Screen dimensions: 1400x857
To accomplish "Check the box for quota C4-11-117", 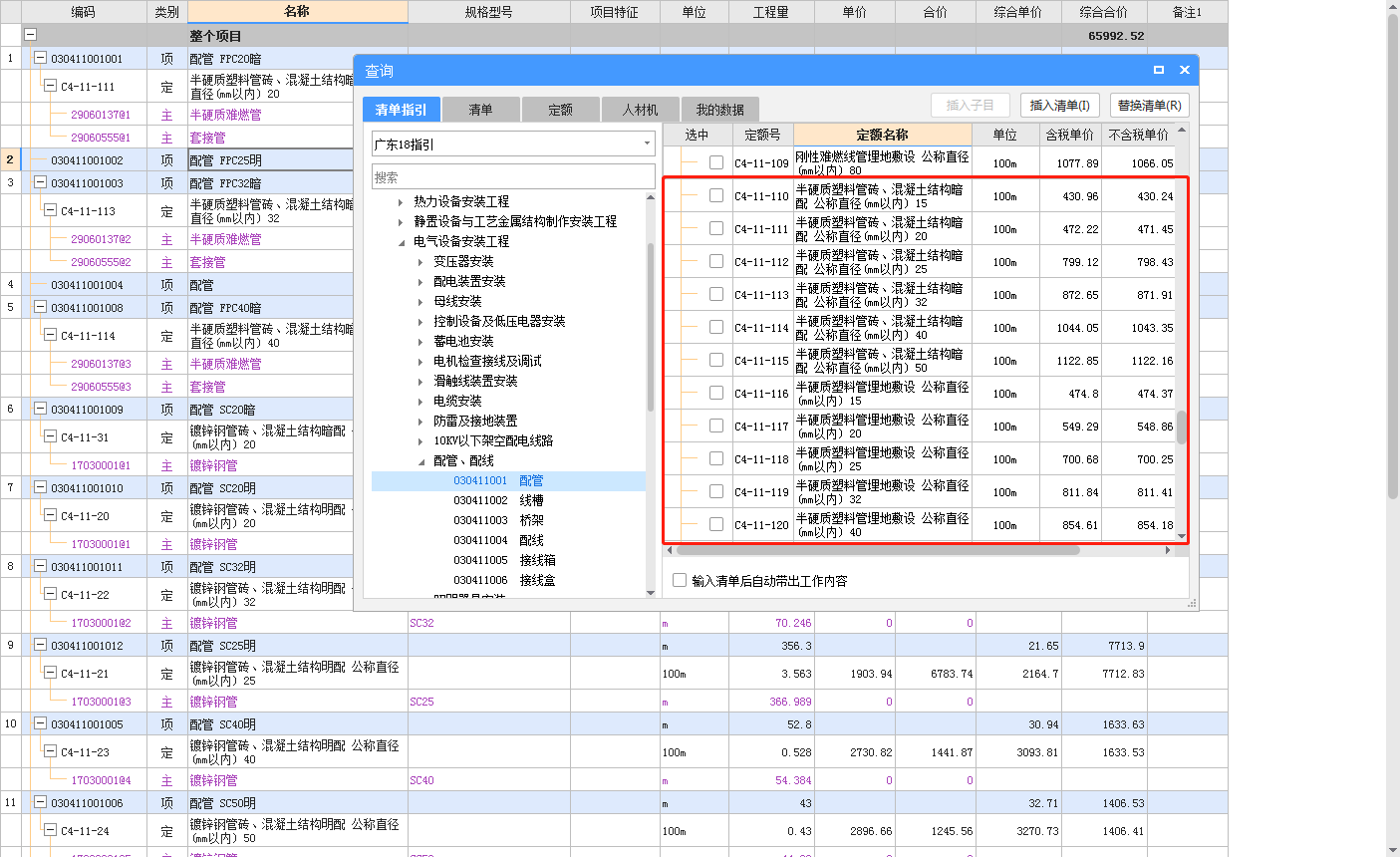I will pyautogui.click(x=716, y=426).
